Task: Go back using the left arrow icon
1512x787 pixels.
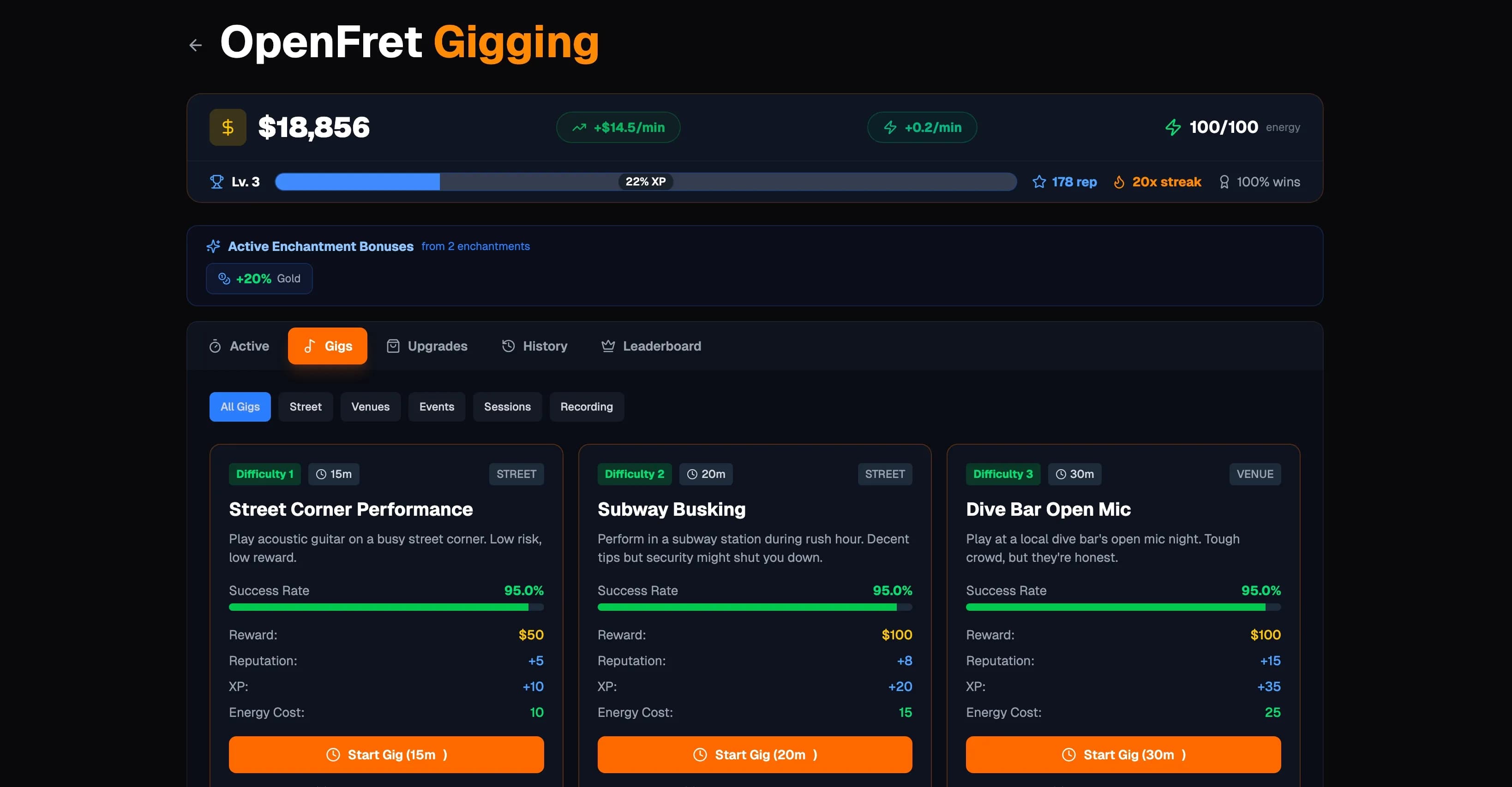Action: pos(195,45)
